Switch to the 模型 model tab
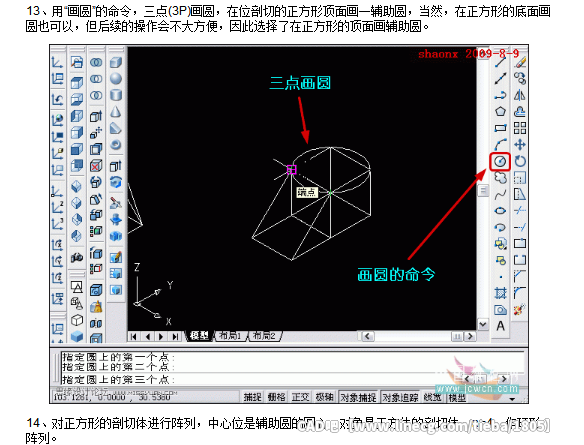This screenshot has width=584, height=445. point(199,336)
